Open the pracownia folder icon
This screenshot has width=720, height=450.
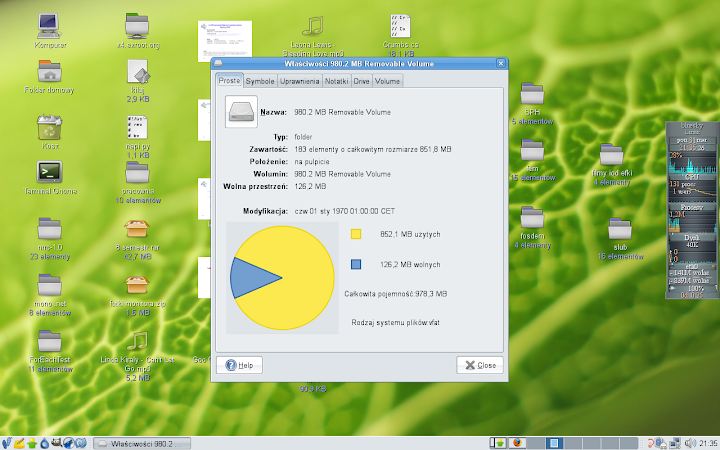(x=137, y=173)
